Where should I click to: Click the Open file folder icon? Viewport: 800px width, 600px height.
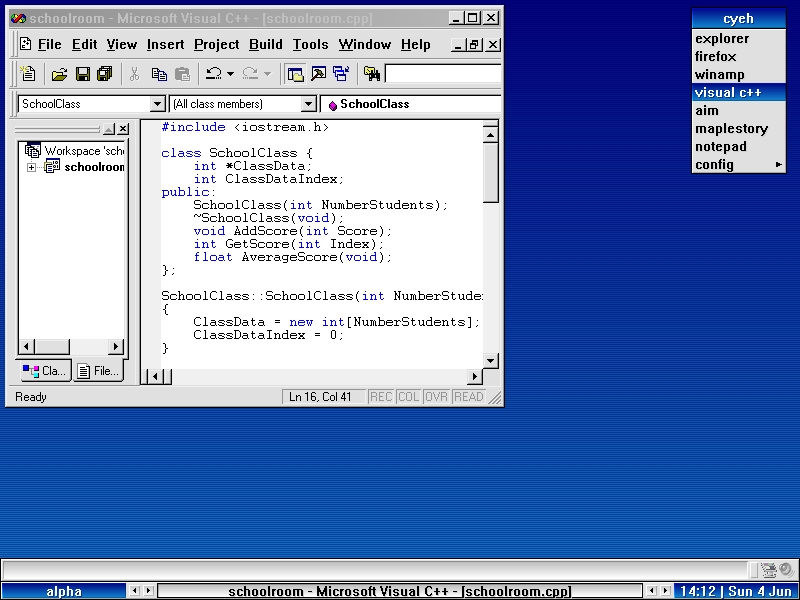[59, 74]
